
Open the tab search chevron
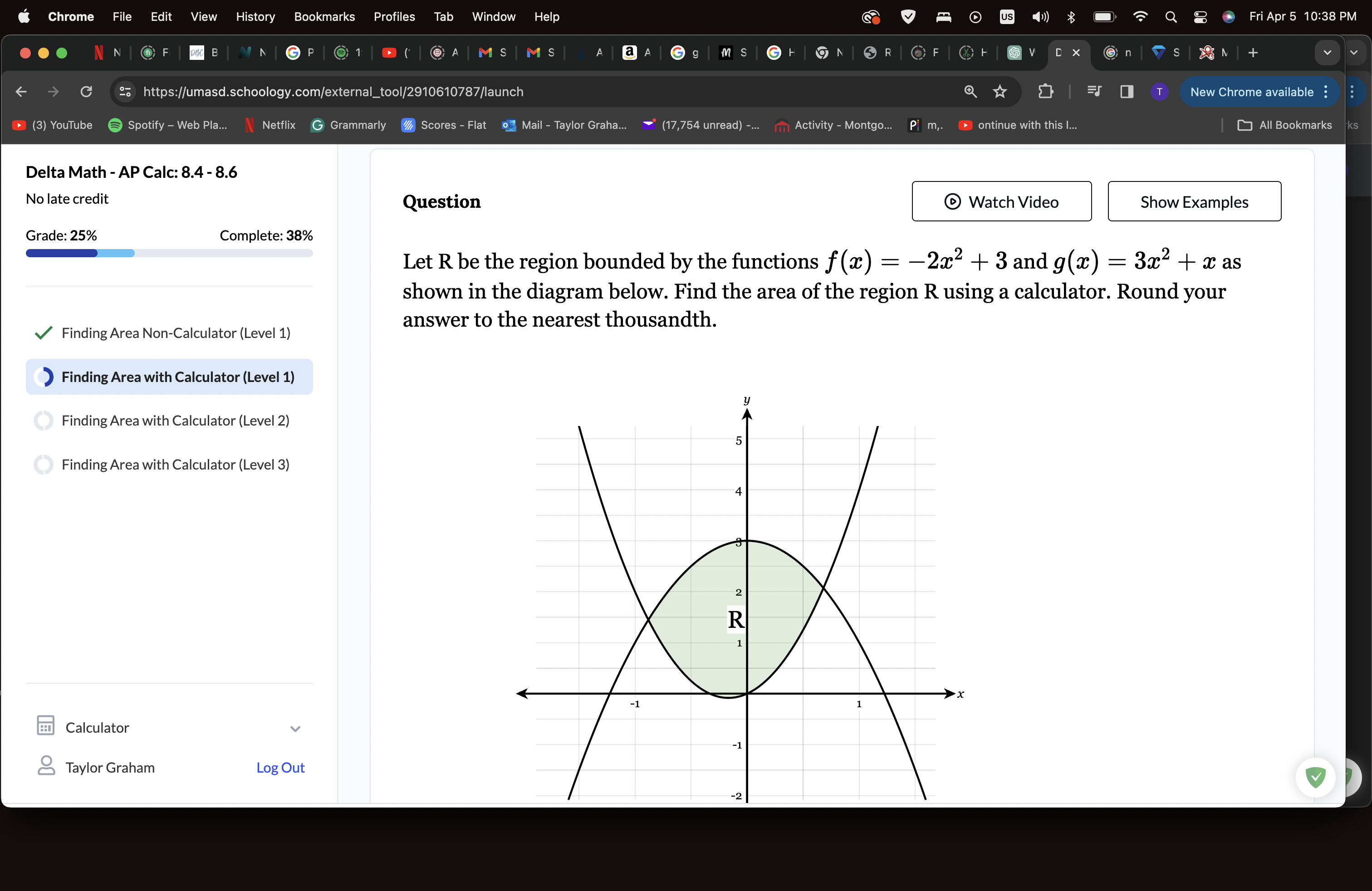(1327, 53)
